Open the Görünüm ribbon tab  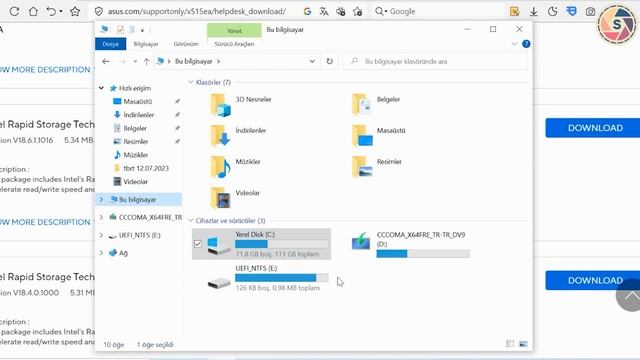tap(186, 44)
